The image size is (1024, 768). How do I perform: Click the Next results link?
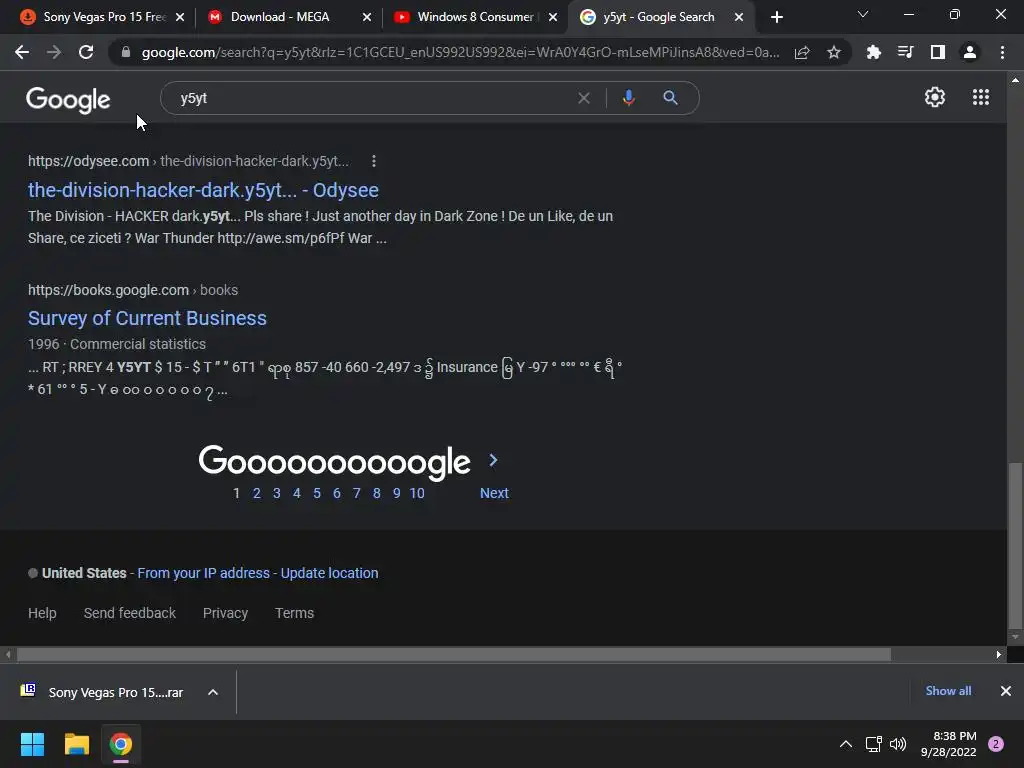494,493
